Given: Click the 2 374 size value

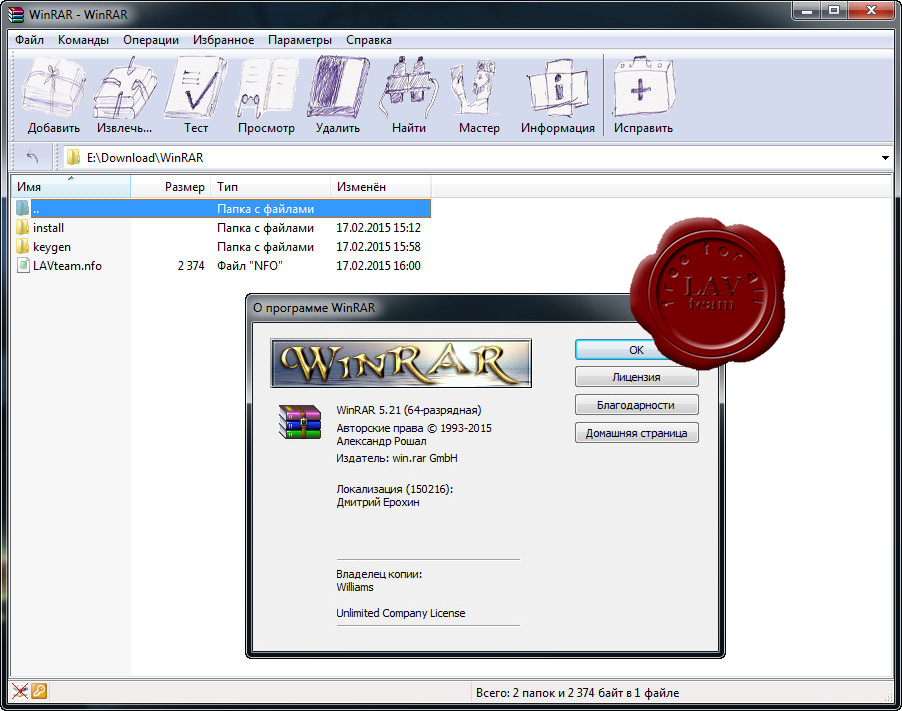Looking at the screenshot, I should [191, 266].
